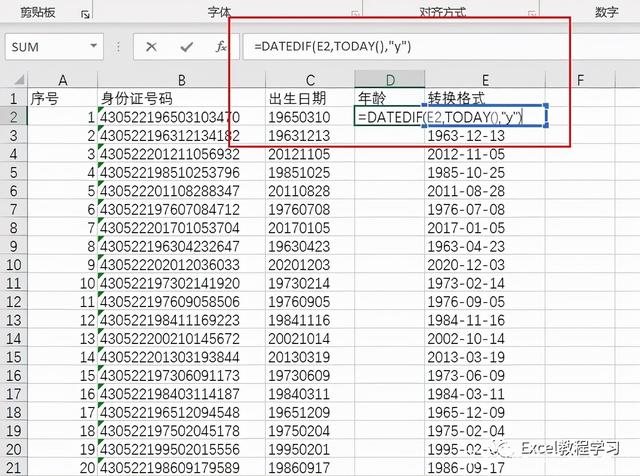Click converted date cell 1976-09-05
640x476 pixels.
(485, 302)
